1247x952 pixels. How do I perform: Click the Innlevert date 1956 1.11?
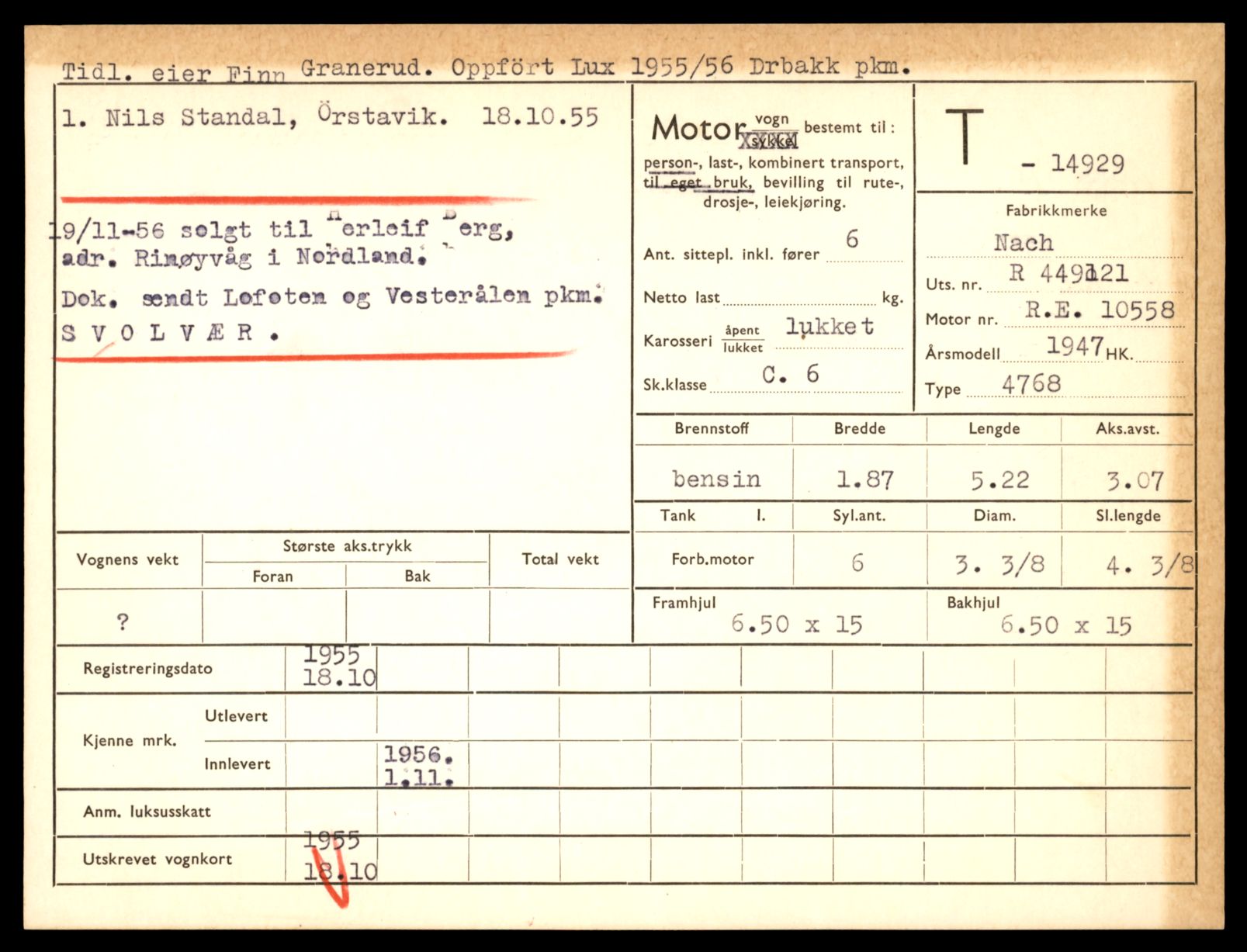418,765
